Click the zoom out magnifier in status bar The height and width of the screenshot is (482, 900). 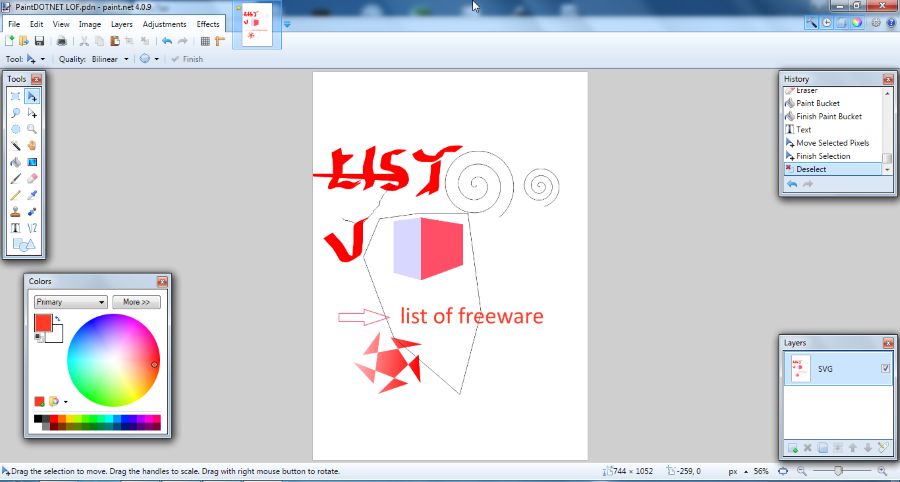pyautogui.click(x=800, y=471)
